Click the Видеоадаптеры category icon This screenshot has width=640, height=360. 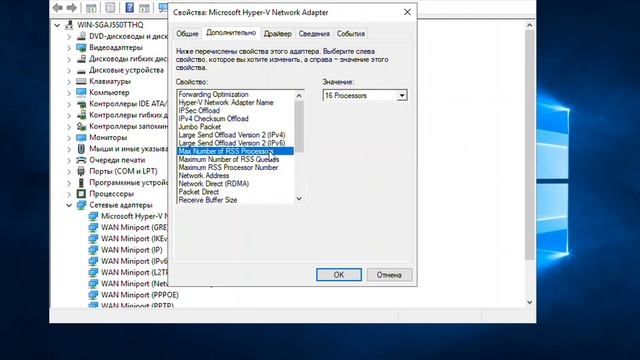click(81, 47)
